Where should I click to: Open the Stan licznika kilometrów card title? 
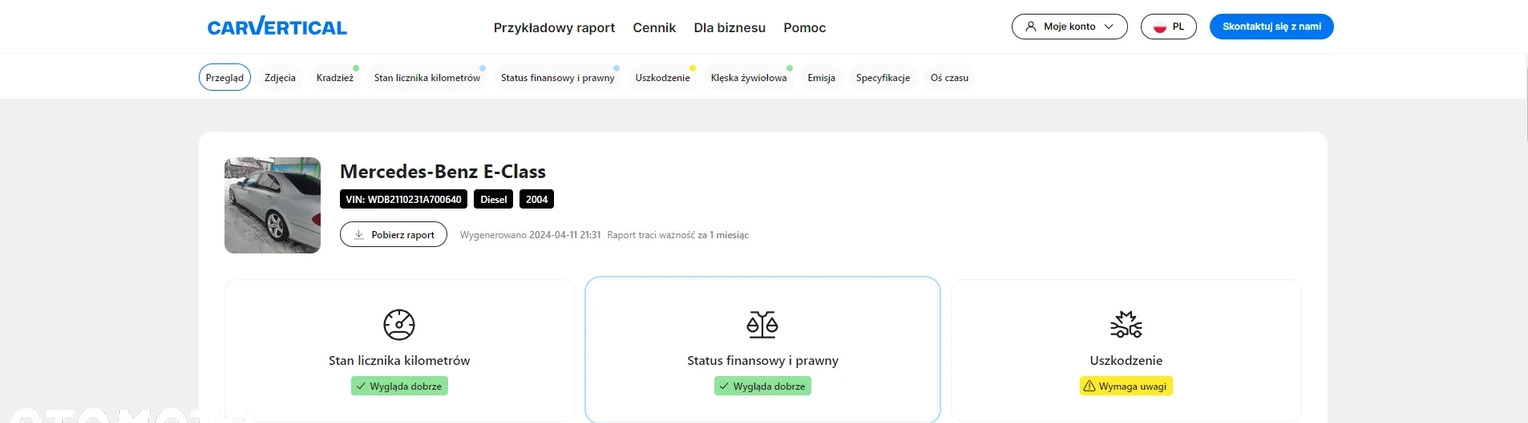coord(399,360)
